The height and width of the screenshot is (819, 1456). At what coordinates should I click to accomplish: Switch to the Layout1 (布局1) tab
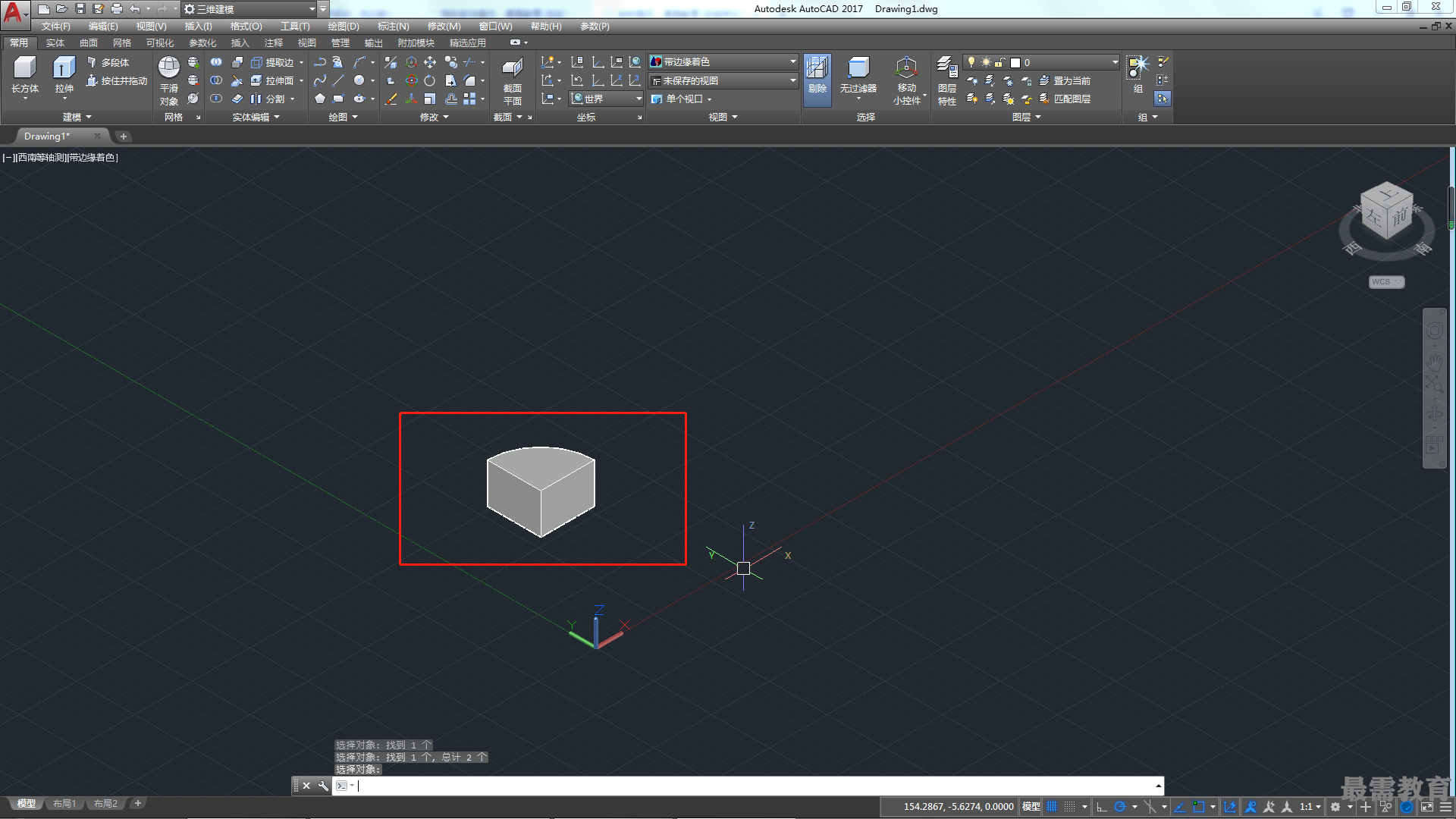click(x=64, y=804)
